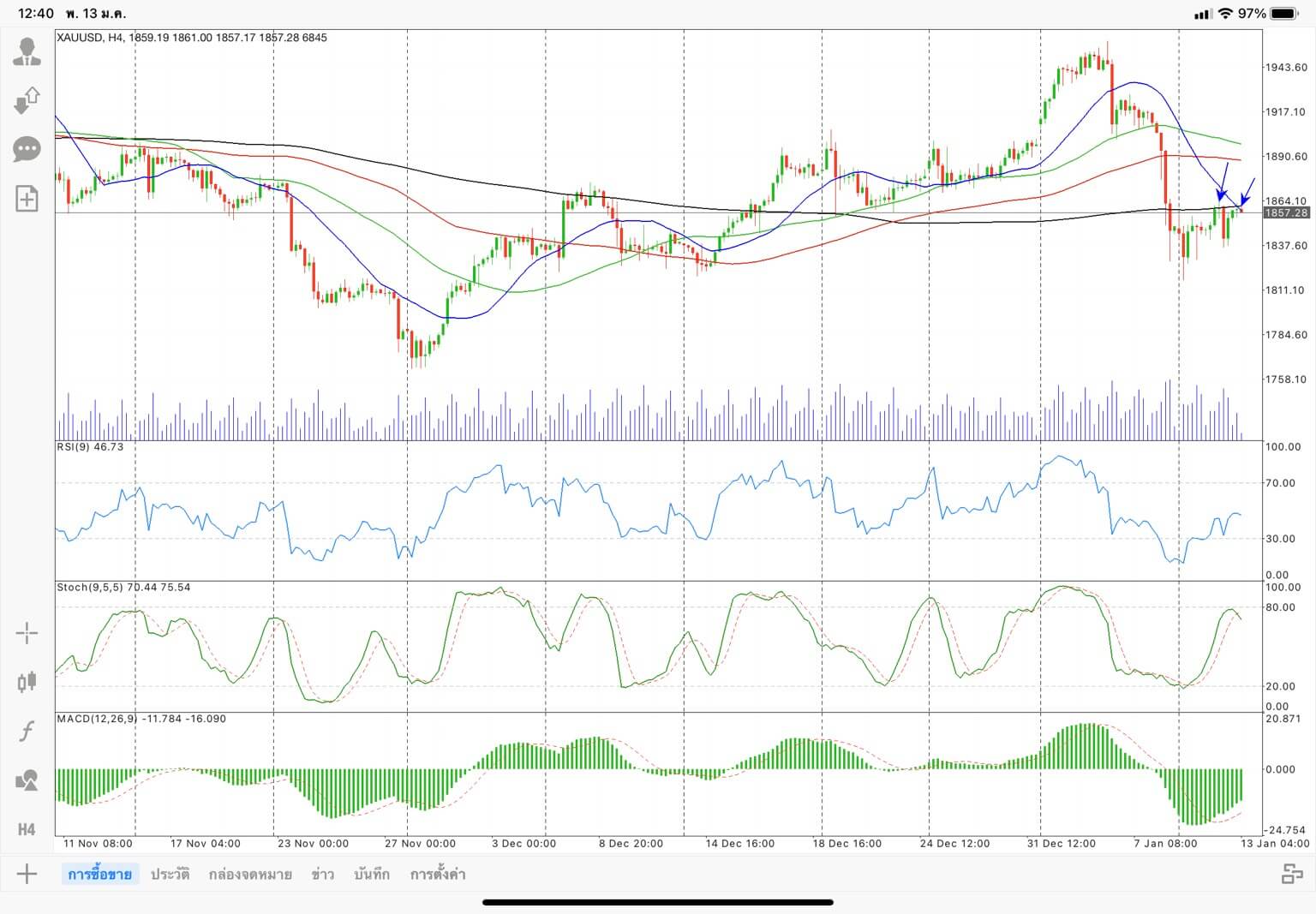Click the 27 Nov 00:00 time label

(x=420, y=844)
